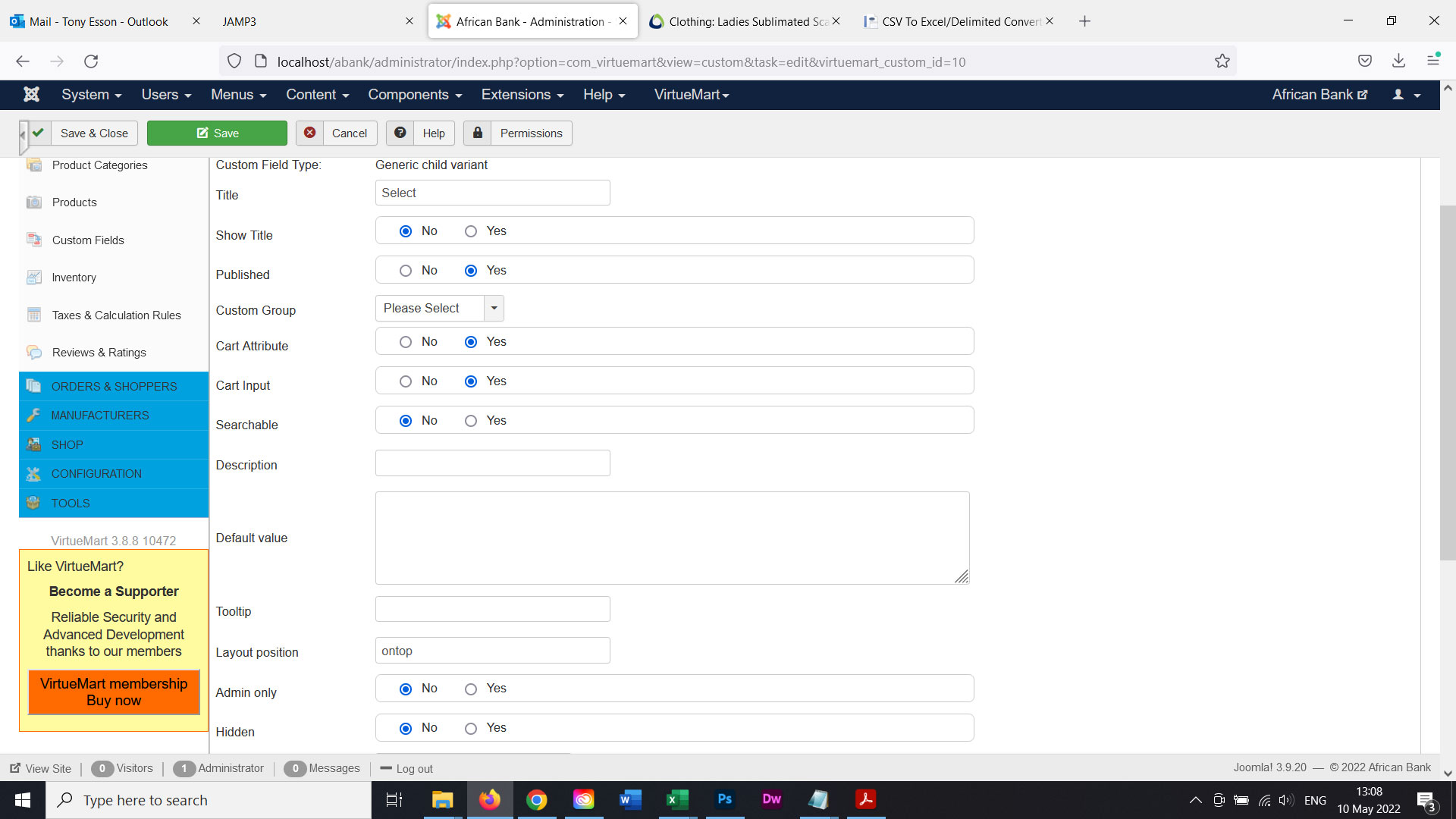Click the Permissions lock icon
This screenshot has height=819, width=1456.
pos(478,133)
